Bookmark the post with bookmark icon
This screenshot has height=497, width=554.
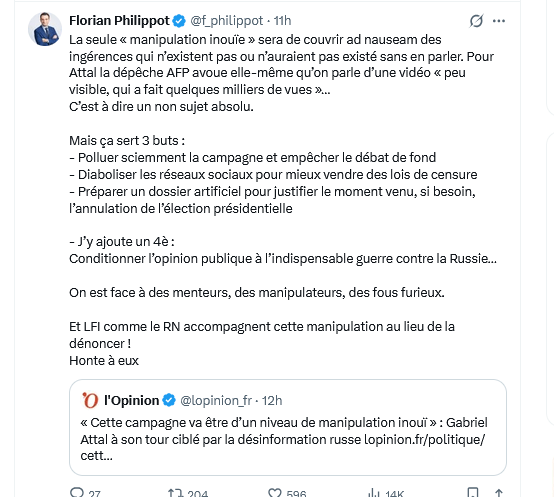[x=473, y=492]
